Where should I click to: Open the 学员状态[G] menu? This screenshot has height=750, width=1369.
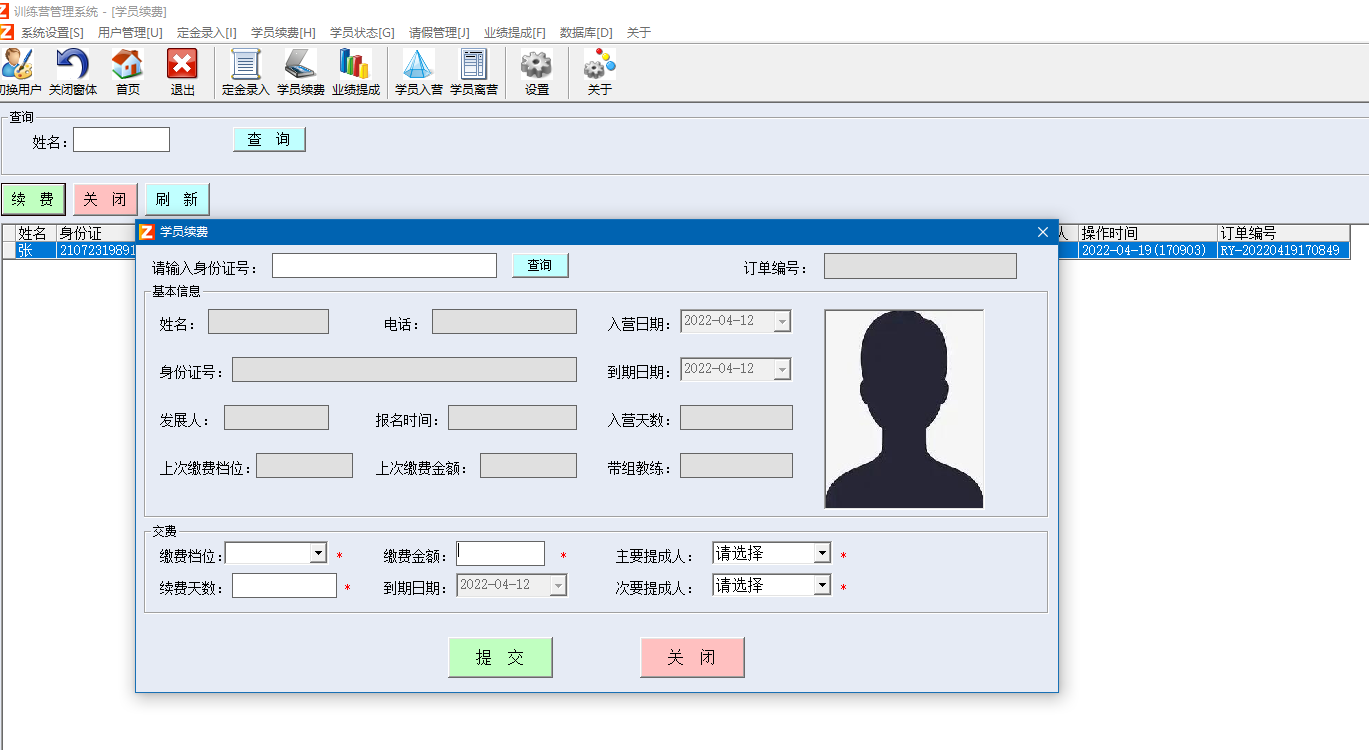[x=362, y=33]
